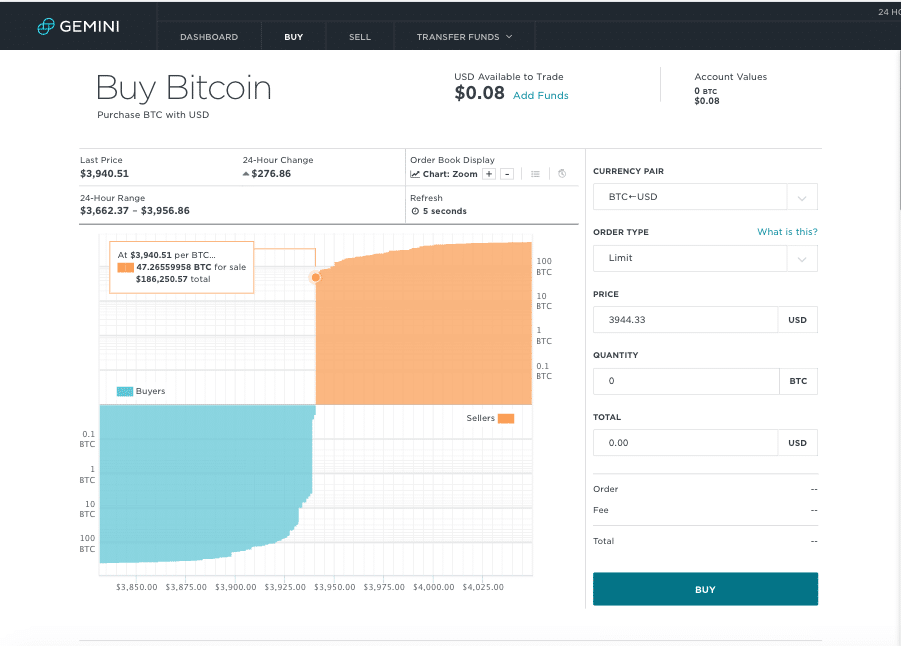Click the Gemini logo

77,26
